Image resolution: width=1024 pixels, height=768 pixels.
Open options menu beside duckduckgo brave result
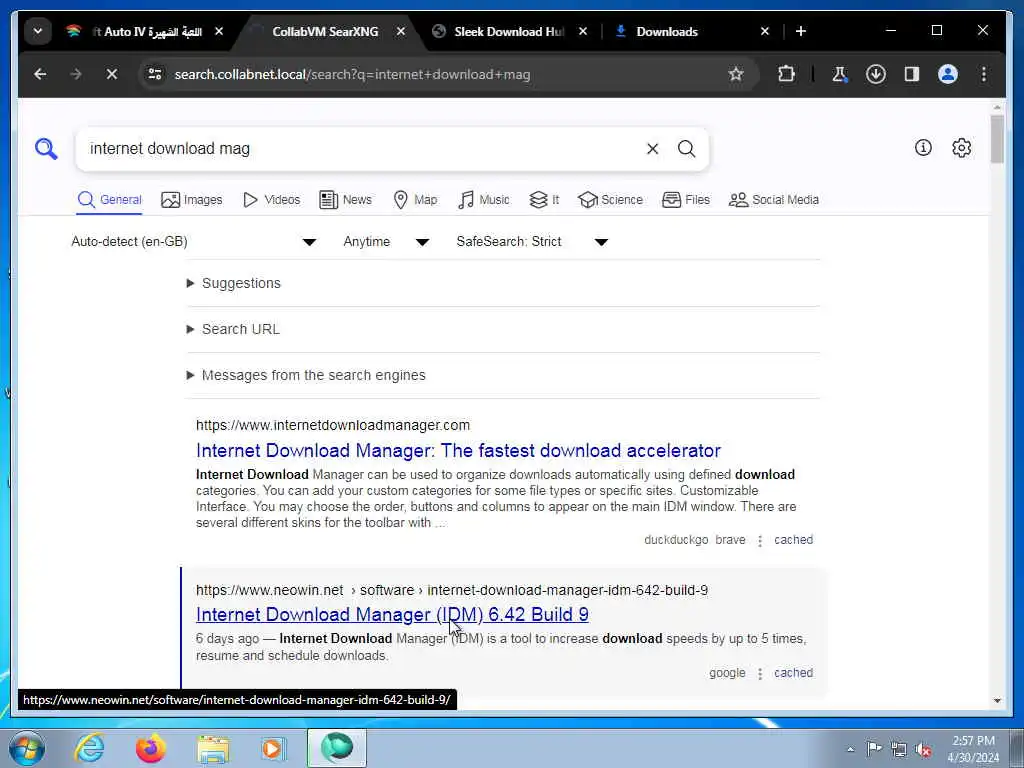tap(760, 541)
